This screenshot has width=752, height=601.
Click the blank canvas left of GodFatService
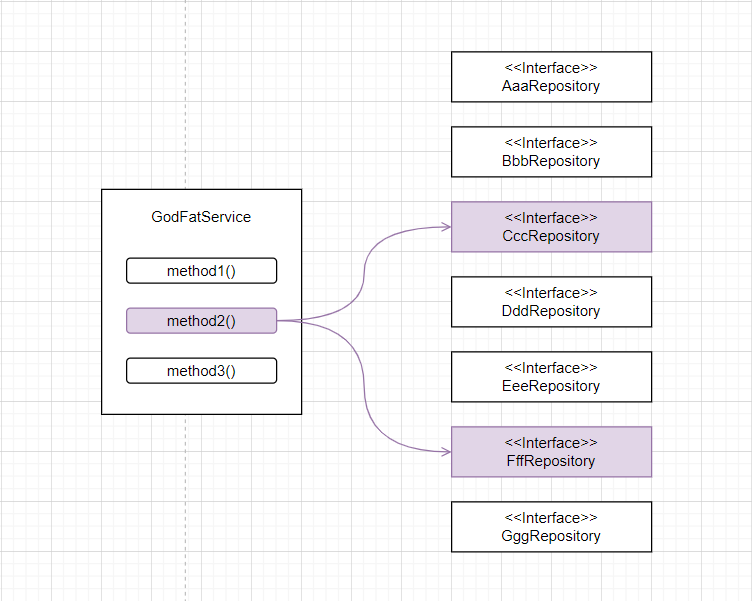(x=50, y=300)
